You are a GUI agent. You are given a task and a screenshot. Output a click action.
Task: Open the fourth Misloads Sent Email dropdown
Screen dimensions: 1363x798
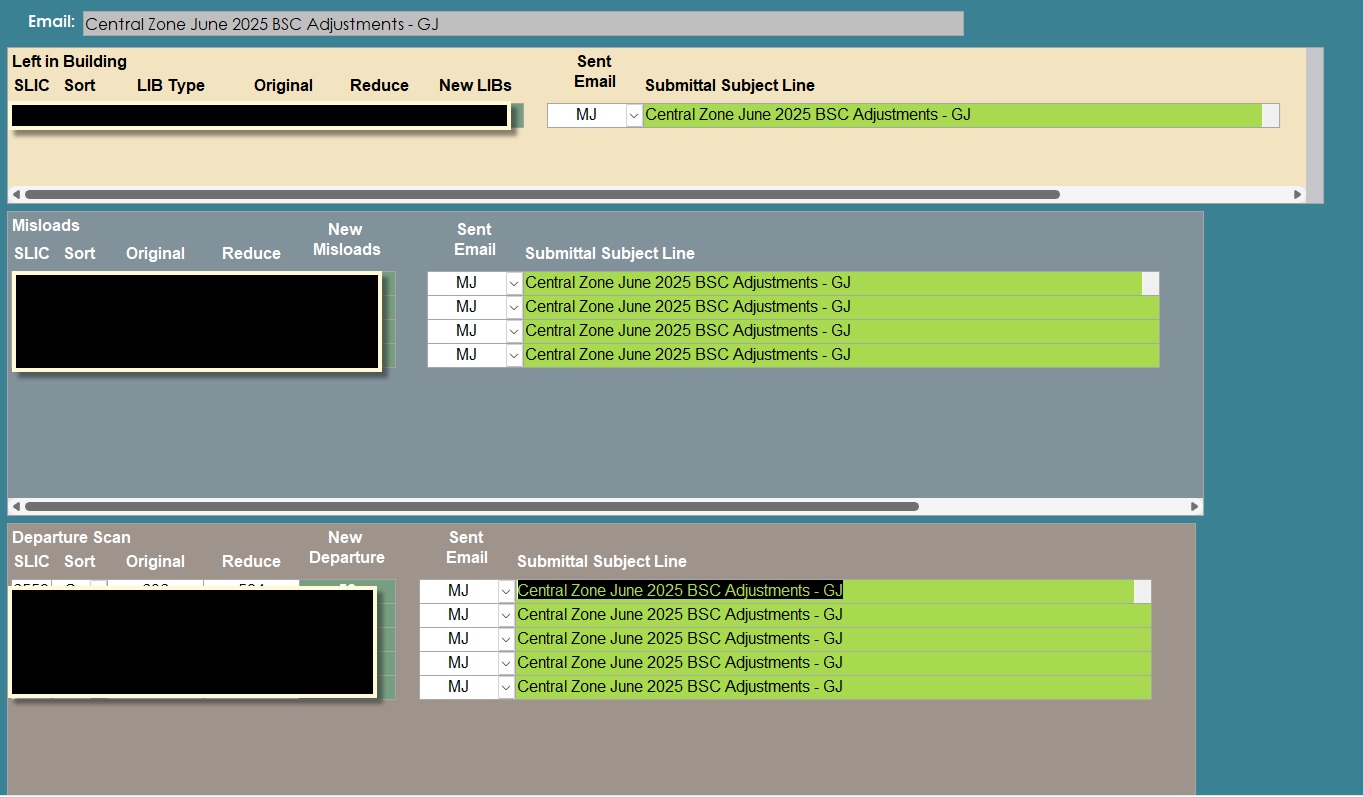click(x=513, y=354)
